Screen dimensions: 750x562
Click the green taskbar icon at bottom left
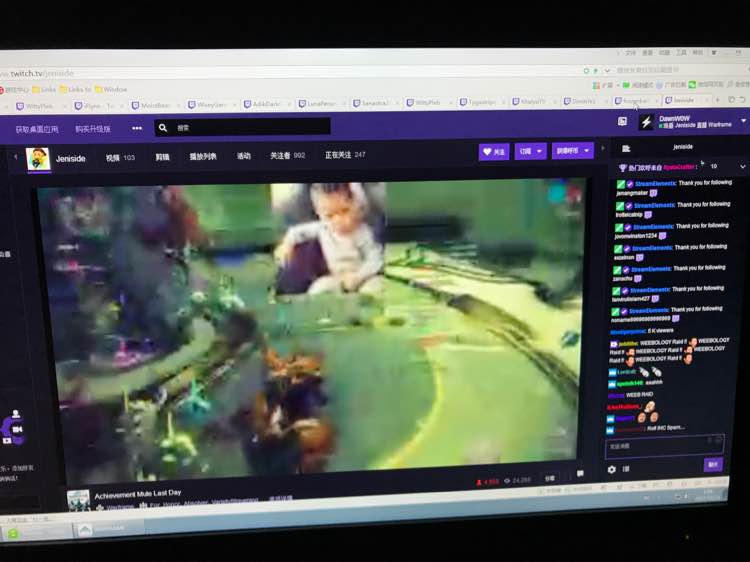coord(13,533)
